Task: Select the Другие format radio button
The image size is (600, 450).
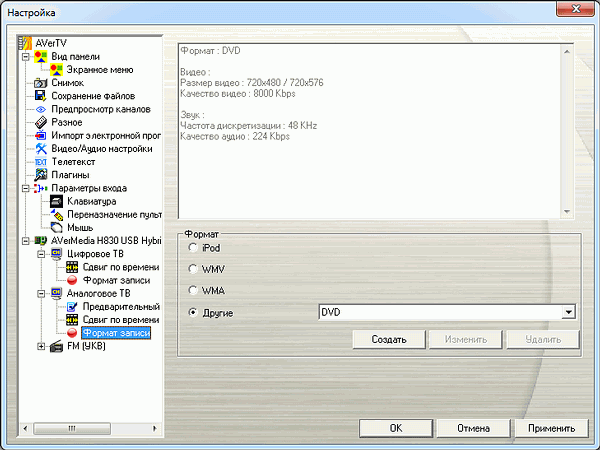Action: click(193, 312)
